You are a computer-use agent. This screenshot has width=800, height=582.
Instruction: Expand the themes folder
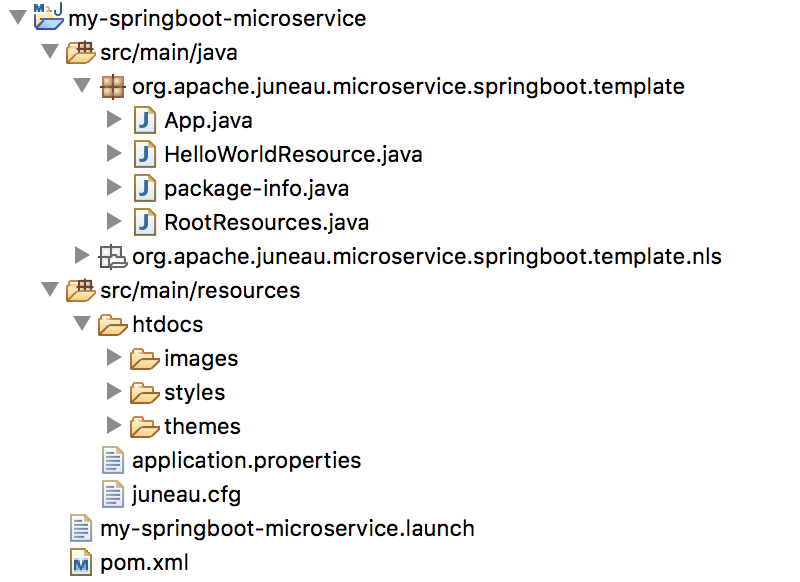[x=113, y=426]
